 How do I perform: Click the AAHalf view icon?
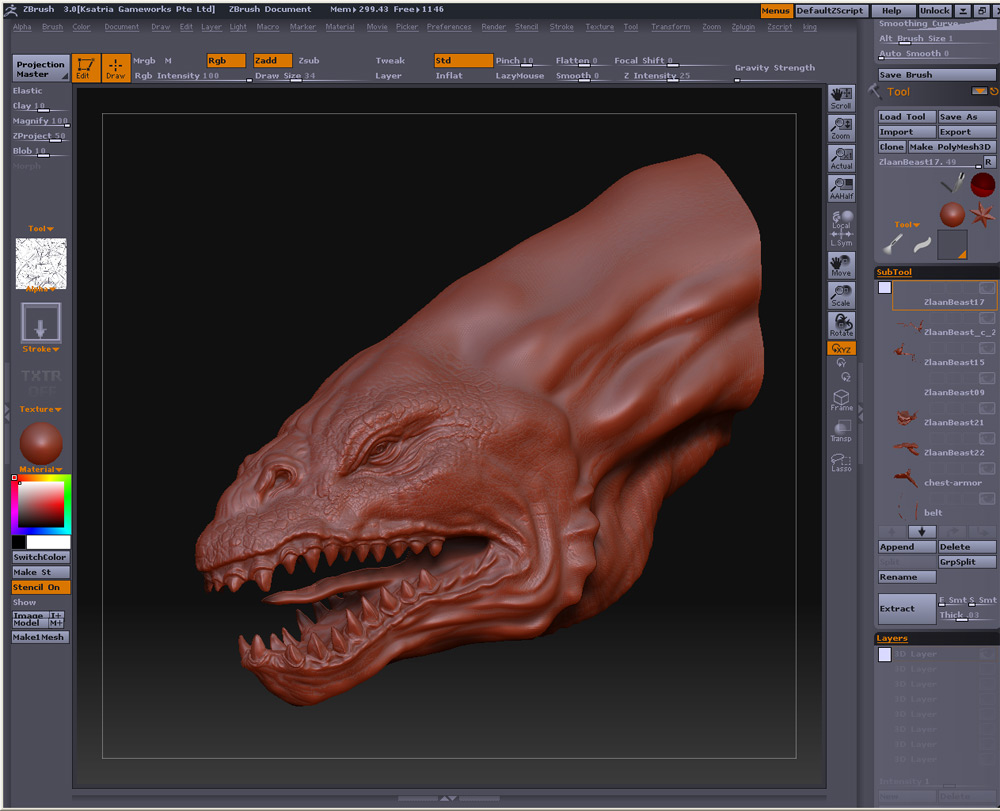point(841,188)
